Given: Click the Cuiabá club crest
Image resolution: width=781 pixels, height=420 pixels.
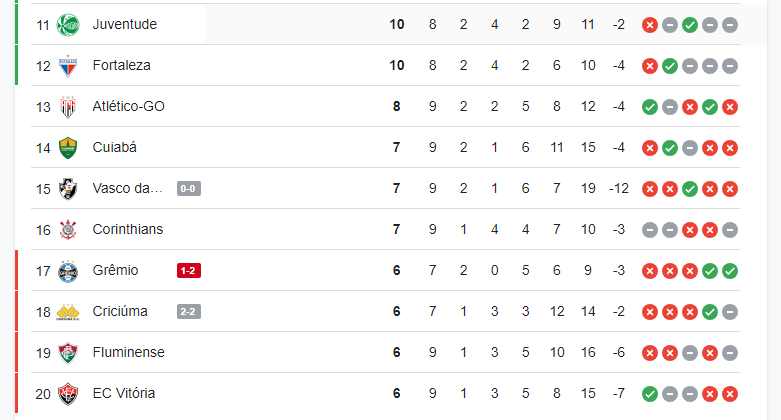Looking at the screenshot, I should pyautogui.click(x=68, y=148).
